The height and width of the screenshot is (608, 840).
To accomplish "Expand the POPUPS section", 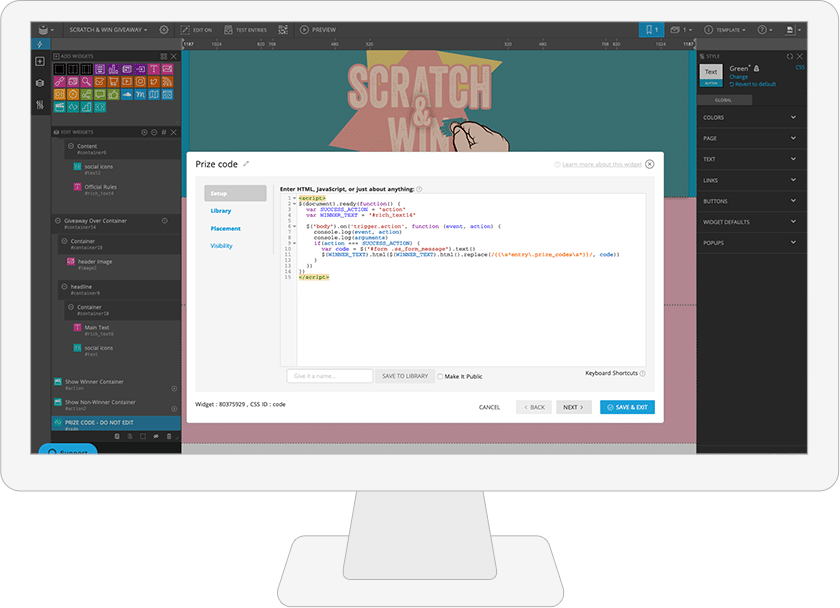I will click(x=751, y=243).
